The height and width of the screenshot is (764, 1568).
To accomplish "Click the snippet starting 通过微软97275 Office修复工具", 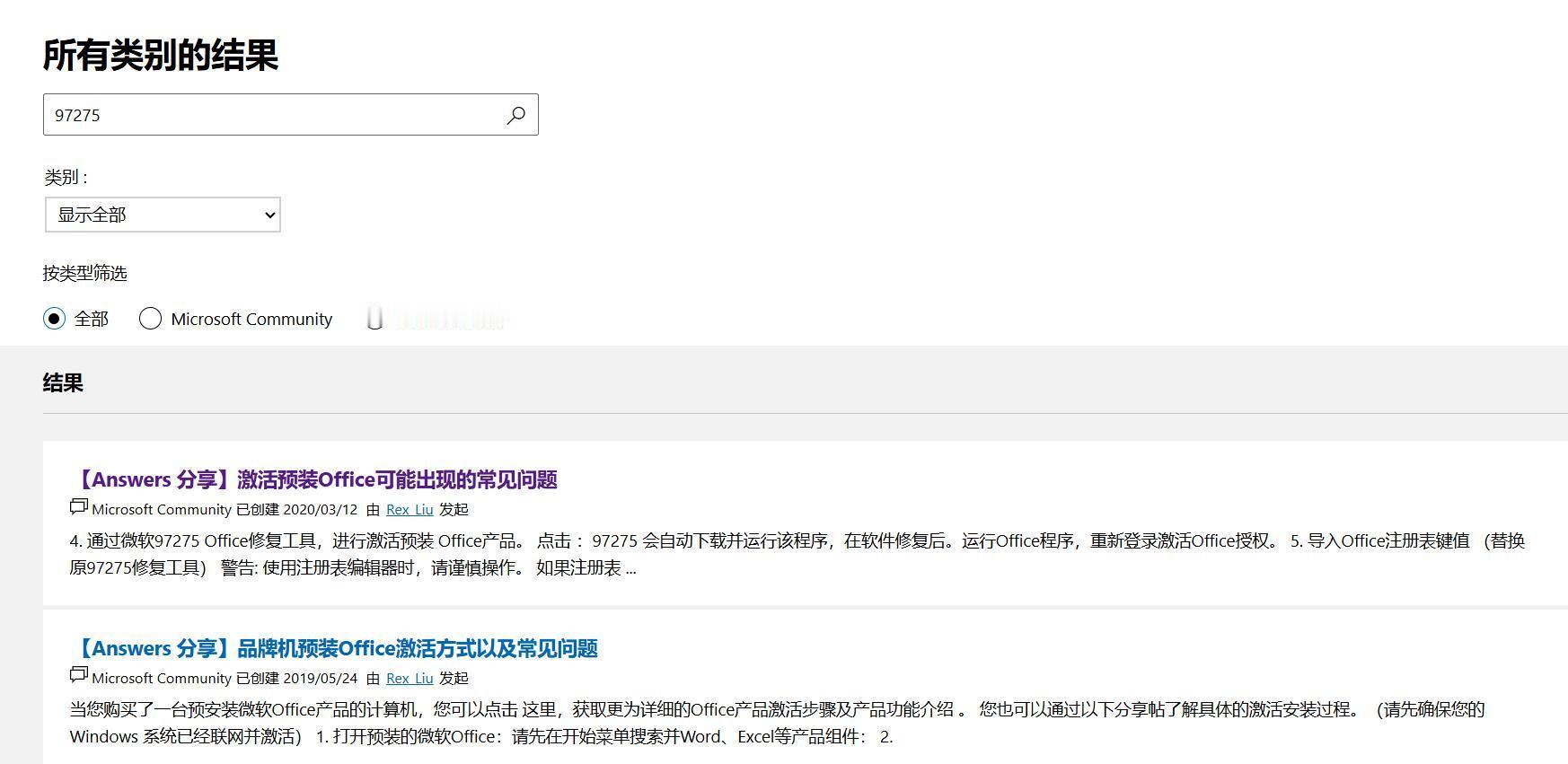I will coord(797,554).
